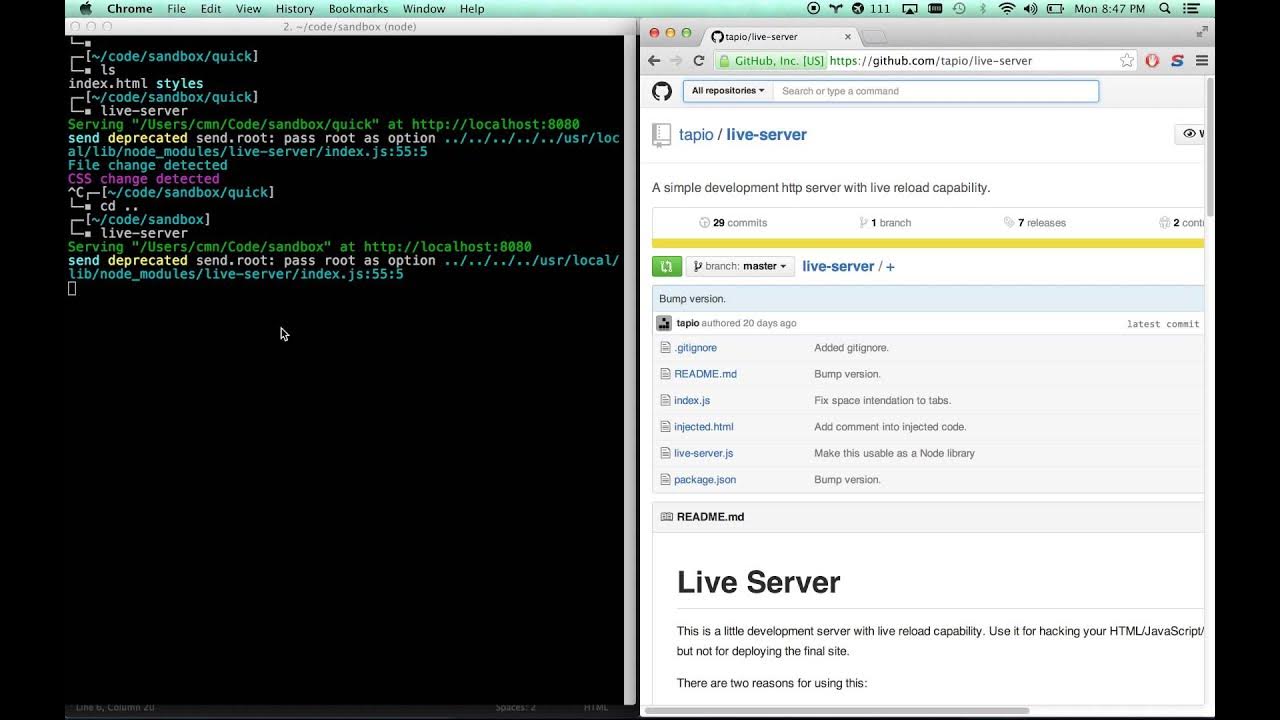1280x720 pixels.
Task: Open the branch: master dropdown
Action: [740, 266]
